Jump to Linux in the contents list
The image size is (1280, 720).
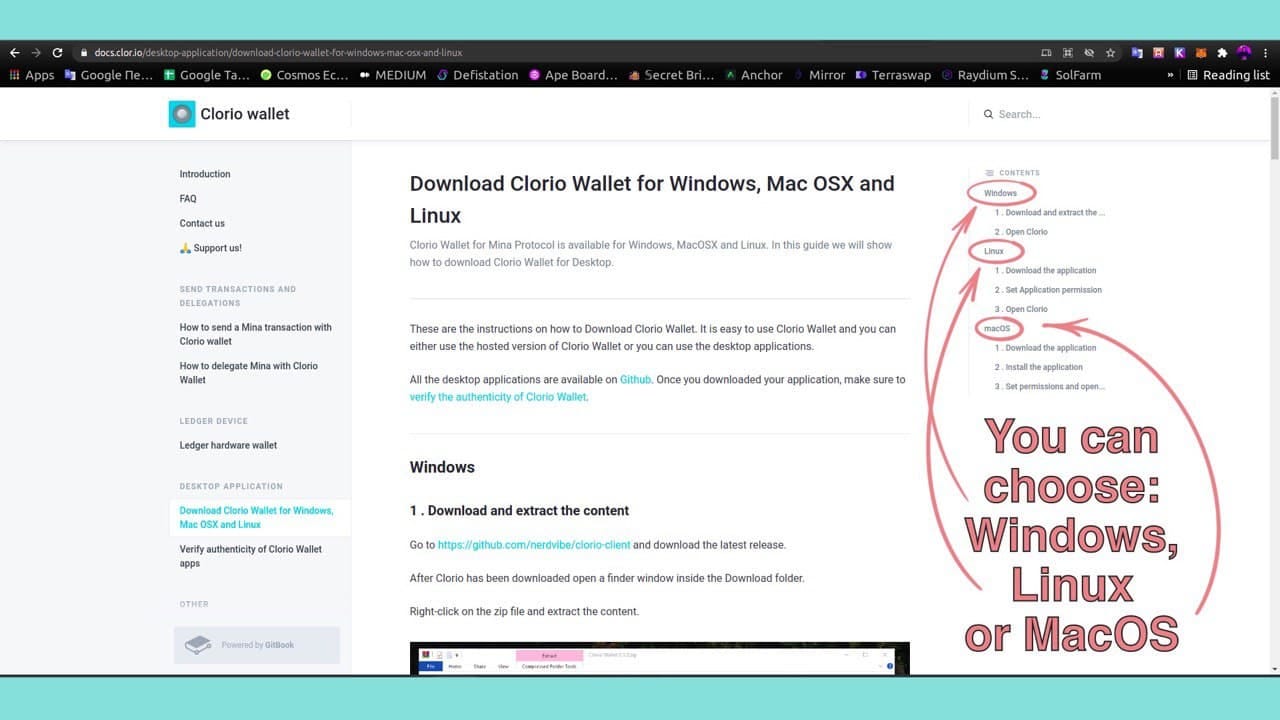click(994, 251)
